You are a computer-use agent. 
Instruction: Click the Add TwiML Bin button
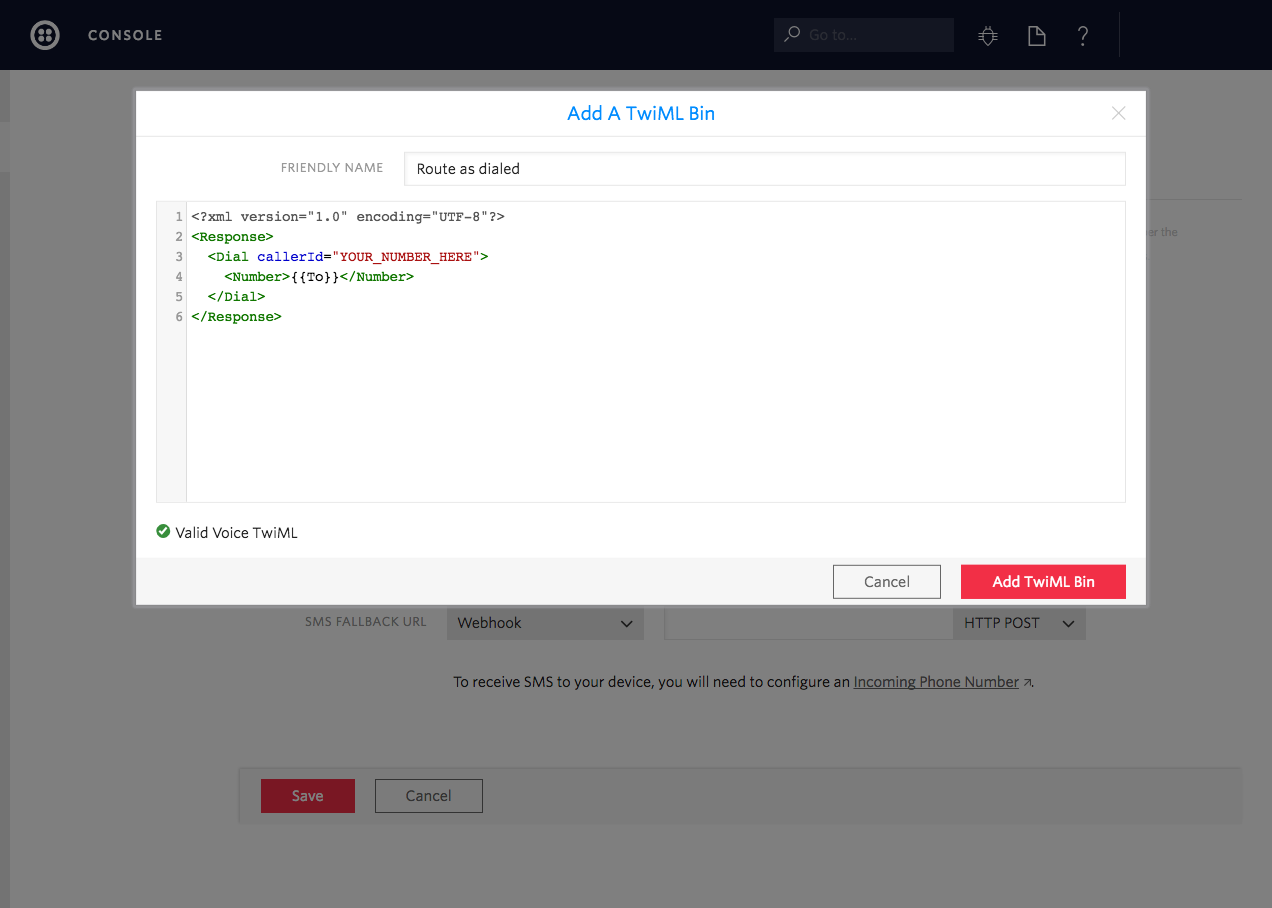point(1043,582)
